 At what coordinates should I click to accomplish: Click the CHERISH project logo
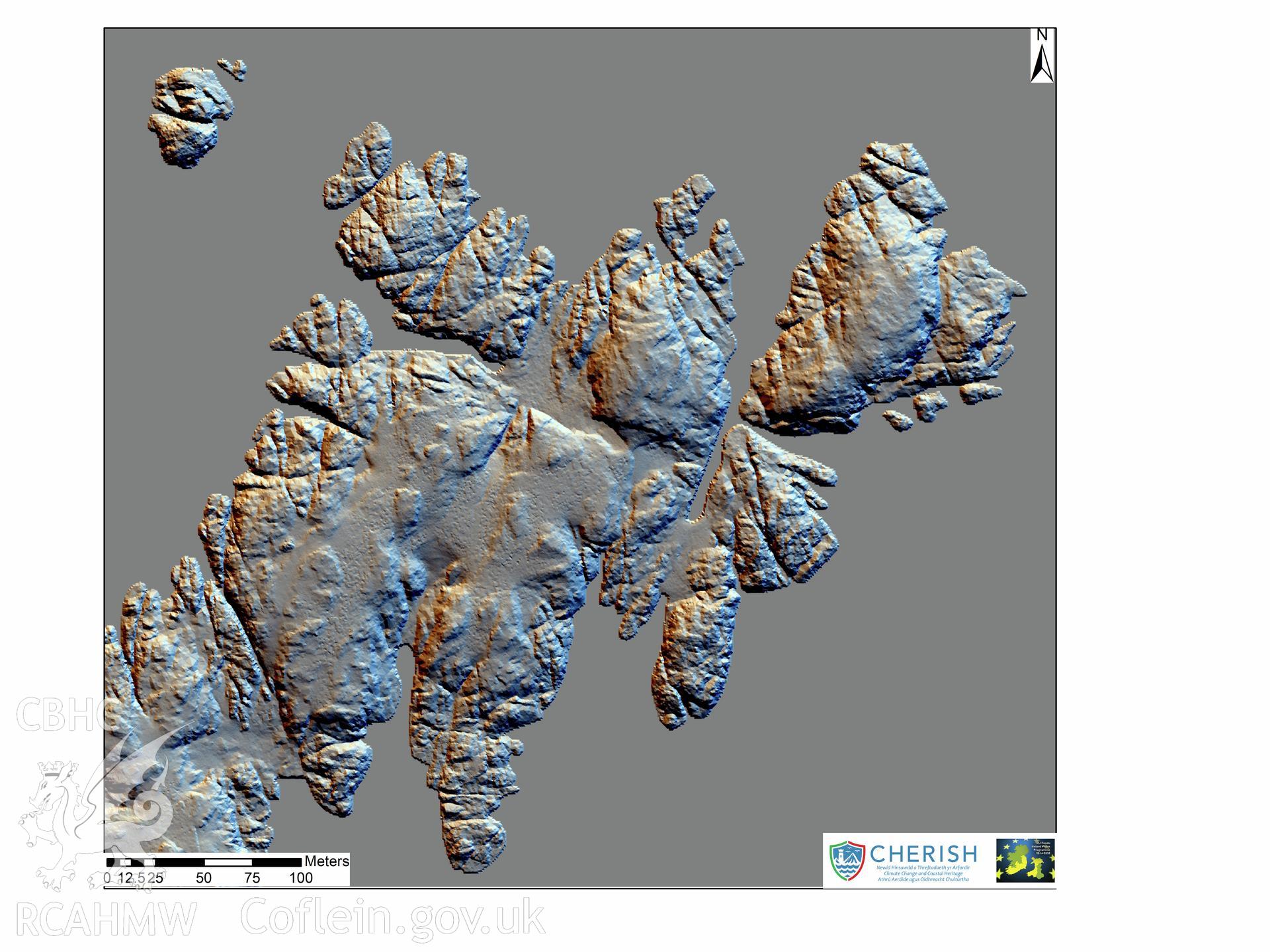(x=904, y=860)
